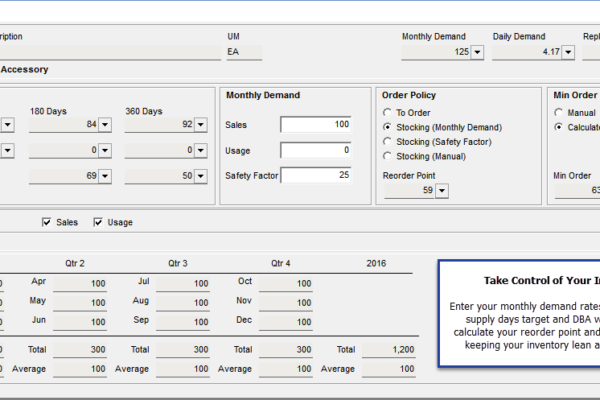Screen dimensions: 600x400
Task: Select the To Order policy radio button
Action: point(387,113)
